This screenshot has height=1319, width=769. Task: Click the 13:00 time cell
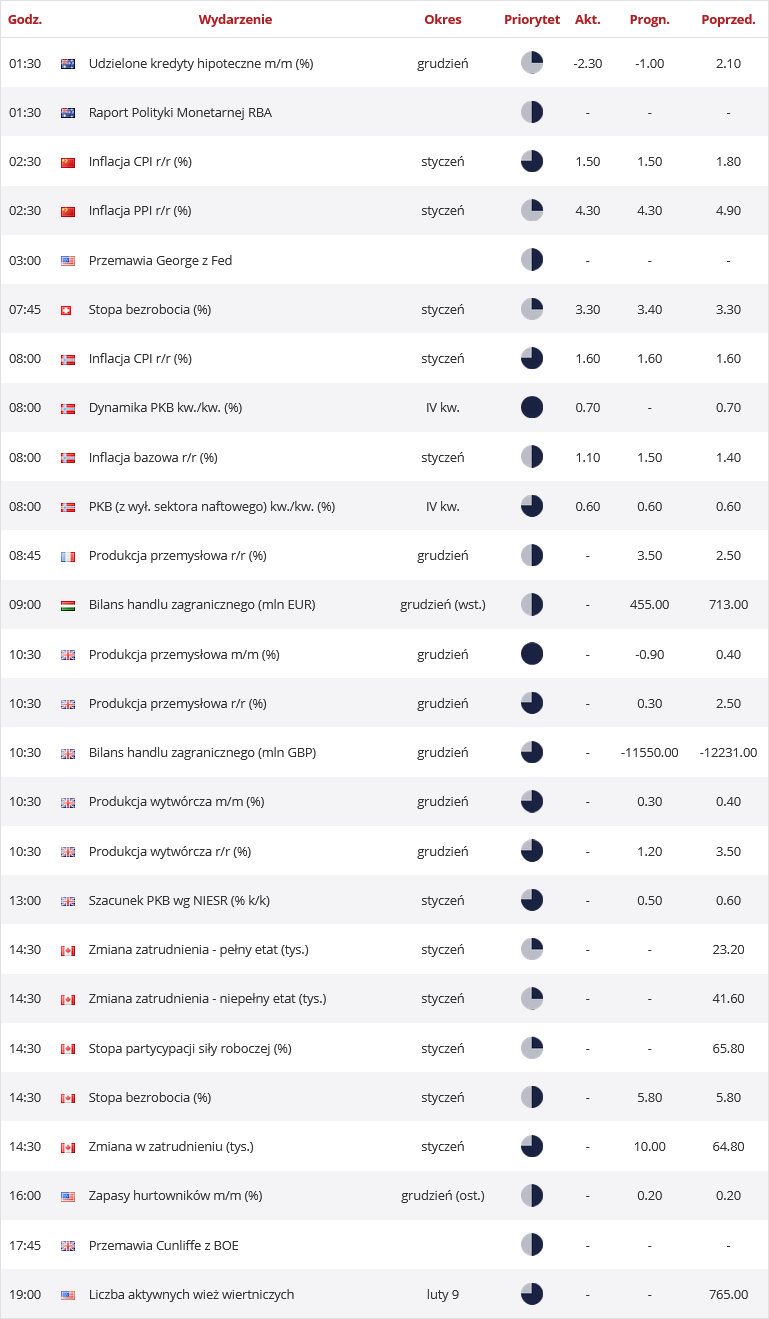click(25, 900)
